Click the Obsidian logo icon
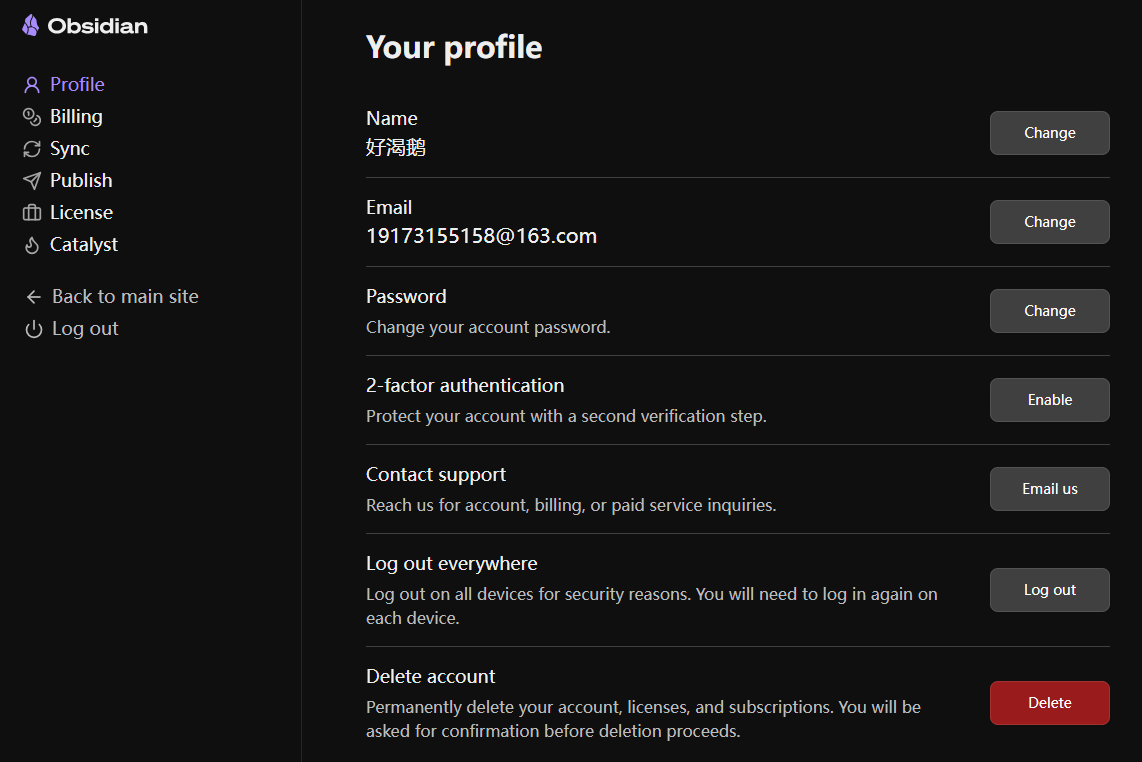This screenshot has width=1142, height=762. 31,26
